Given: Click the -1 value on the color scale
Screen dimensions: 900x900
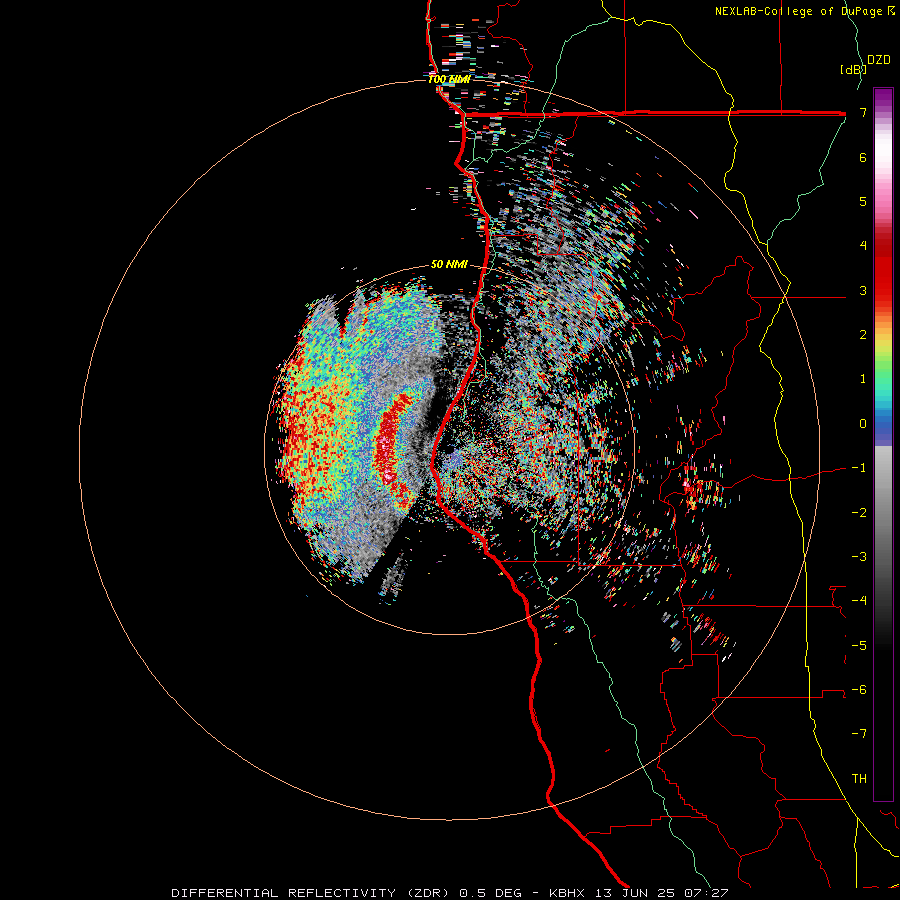Looking at the screenshot, I should [x=859, y=468].
